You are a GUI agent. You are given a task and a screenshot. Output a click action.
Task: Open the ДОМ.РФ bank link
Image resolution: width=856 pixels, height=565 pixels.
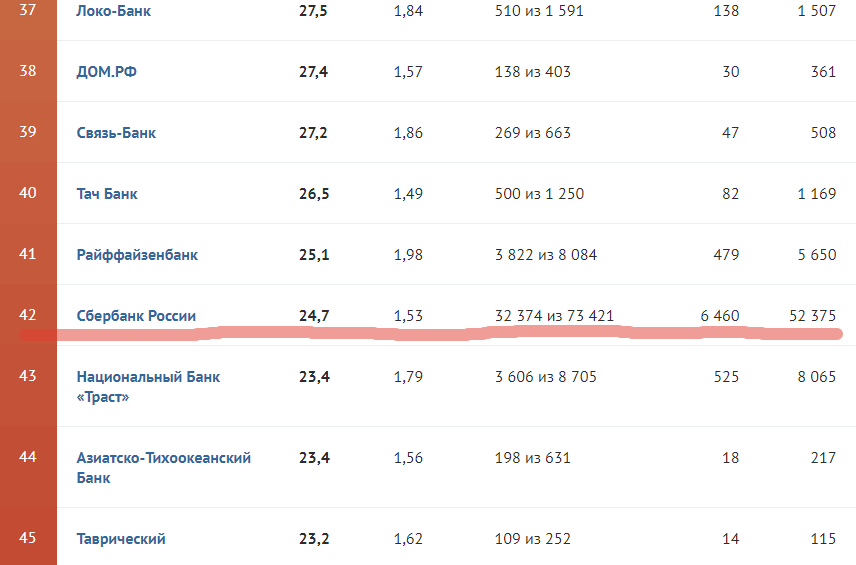pyautogui.click(x=106, y=72)
